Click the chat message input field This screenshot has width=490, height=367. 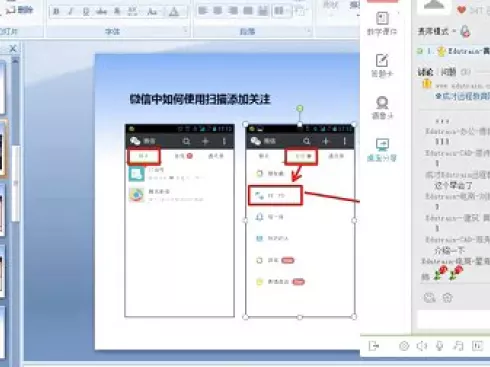(453, 320)
